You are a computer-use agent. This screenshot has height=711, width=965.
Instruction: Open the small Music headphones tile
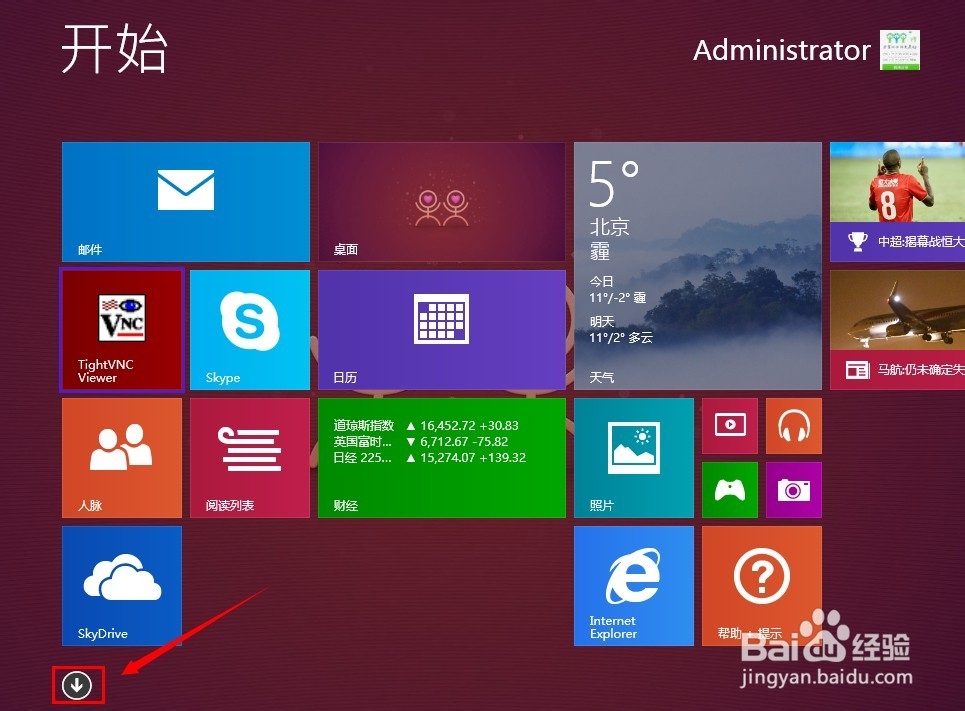coord(794,426)
